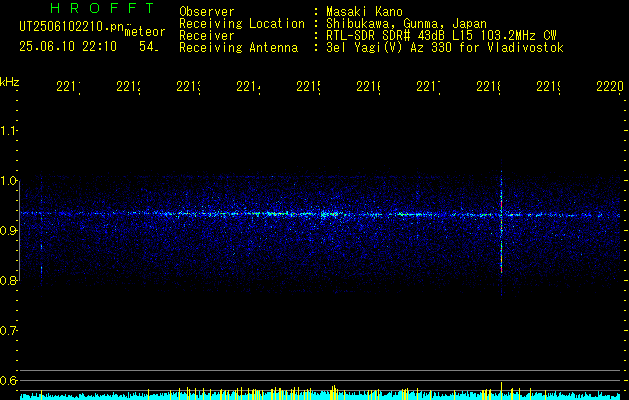Click the tallest yellow spike in bottom signal strip
Image resolution: width=629 pixels, height=400 pixels.
click(501, 391)
